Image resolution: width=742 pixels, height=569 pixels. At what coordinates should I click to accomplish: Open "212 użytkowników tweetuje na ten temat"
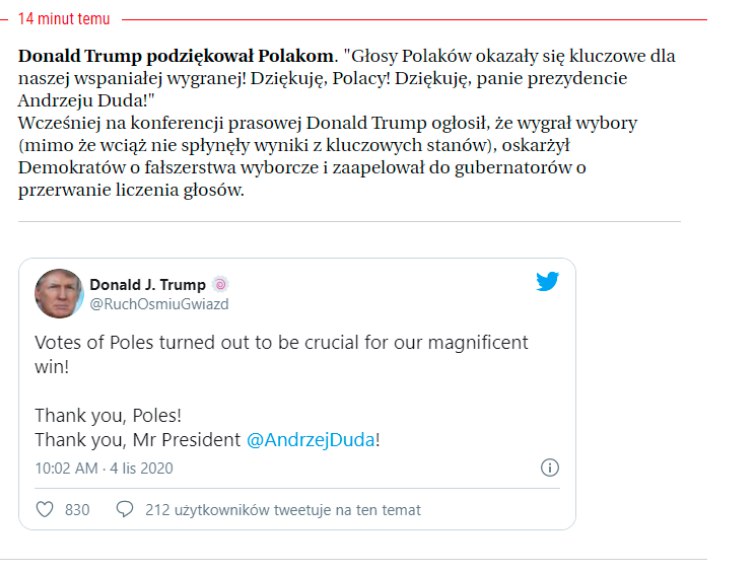tap(283, 510)
